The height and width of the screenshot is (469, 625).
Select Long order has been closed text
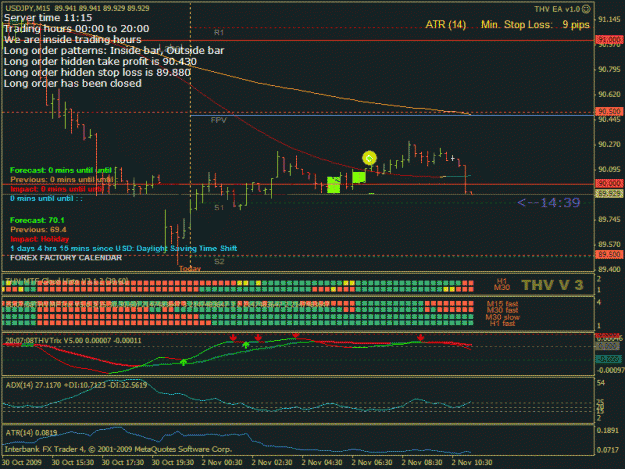click(x=73, y=83)
